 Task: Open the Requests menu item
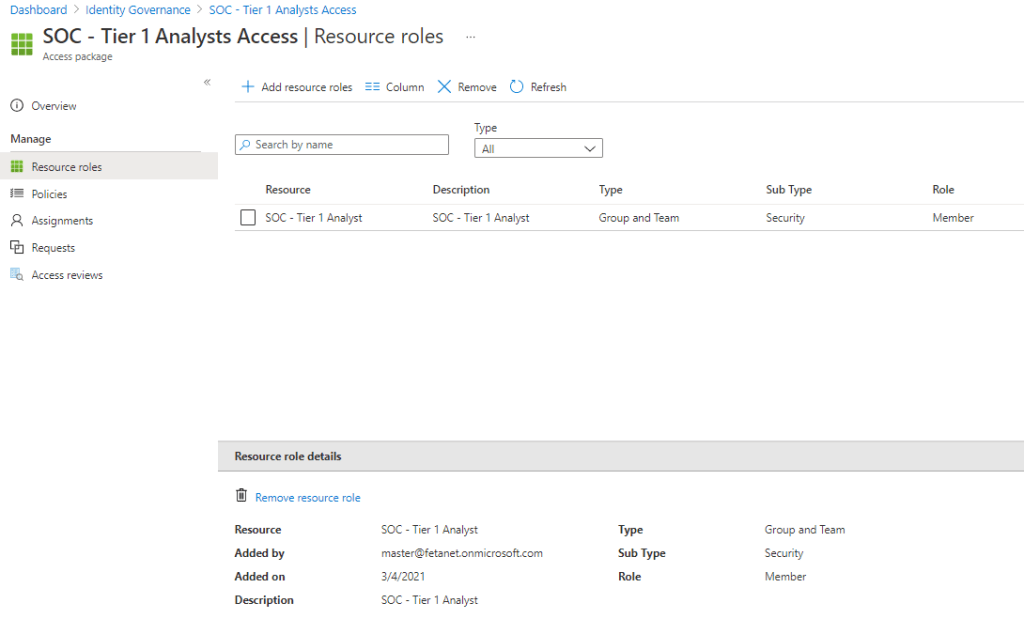point(53,248)
